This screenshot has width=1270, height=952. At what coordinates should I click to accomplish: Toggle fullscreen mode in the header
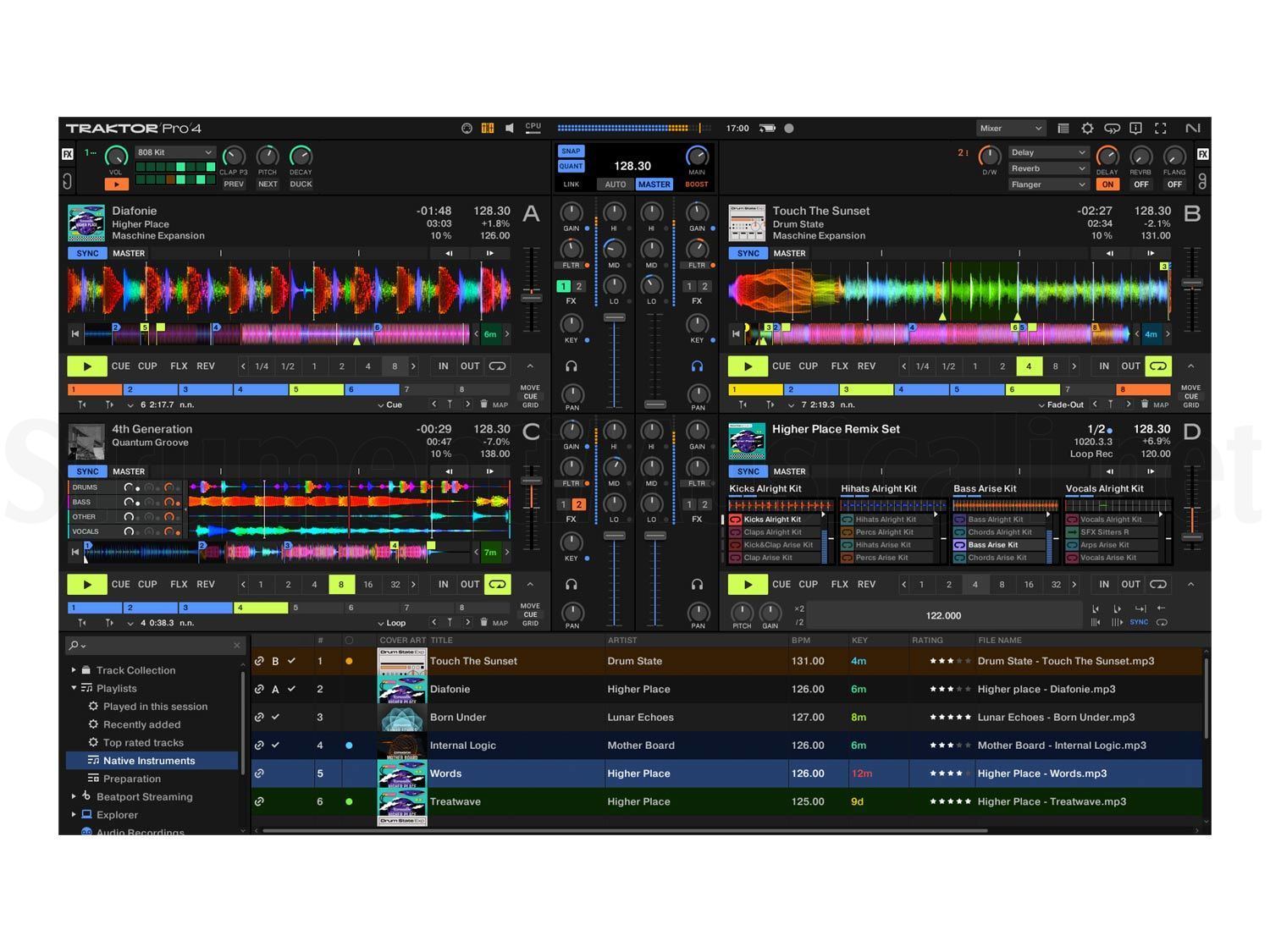pos(1161,128)
